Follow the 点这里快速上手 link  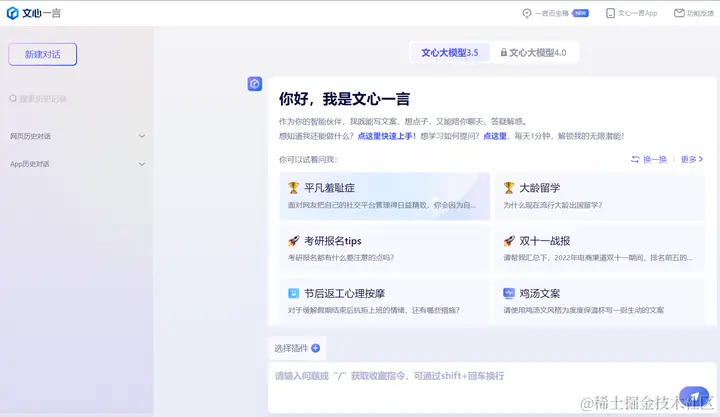point(387,136)
